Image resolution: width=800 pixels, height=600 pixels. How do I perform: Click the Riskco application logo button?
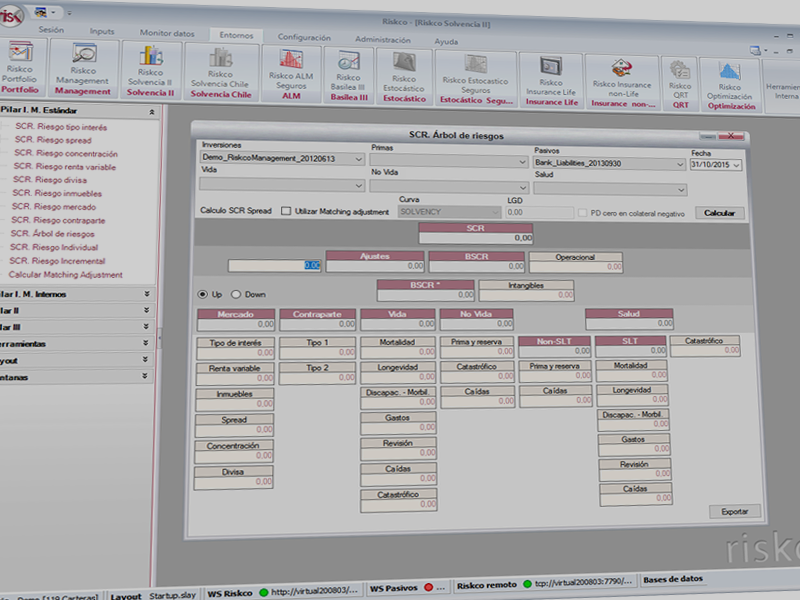10,15
